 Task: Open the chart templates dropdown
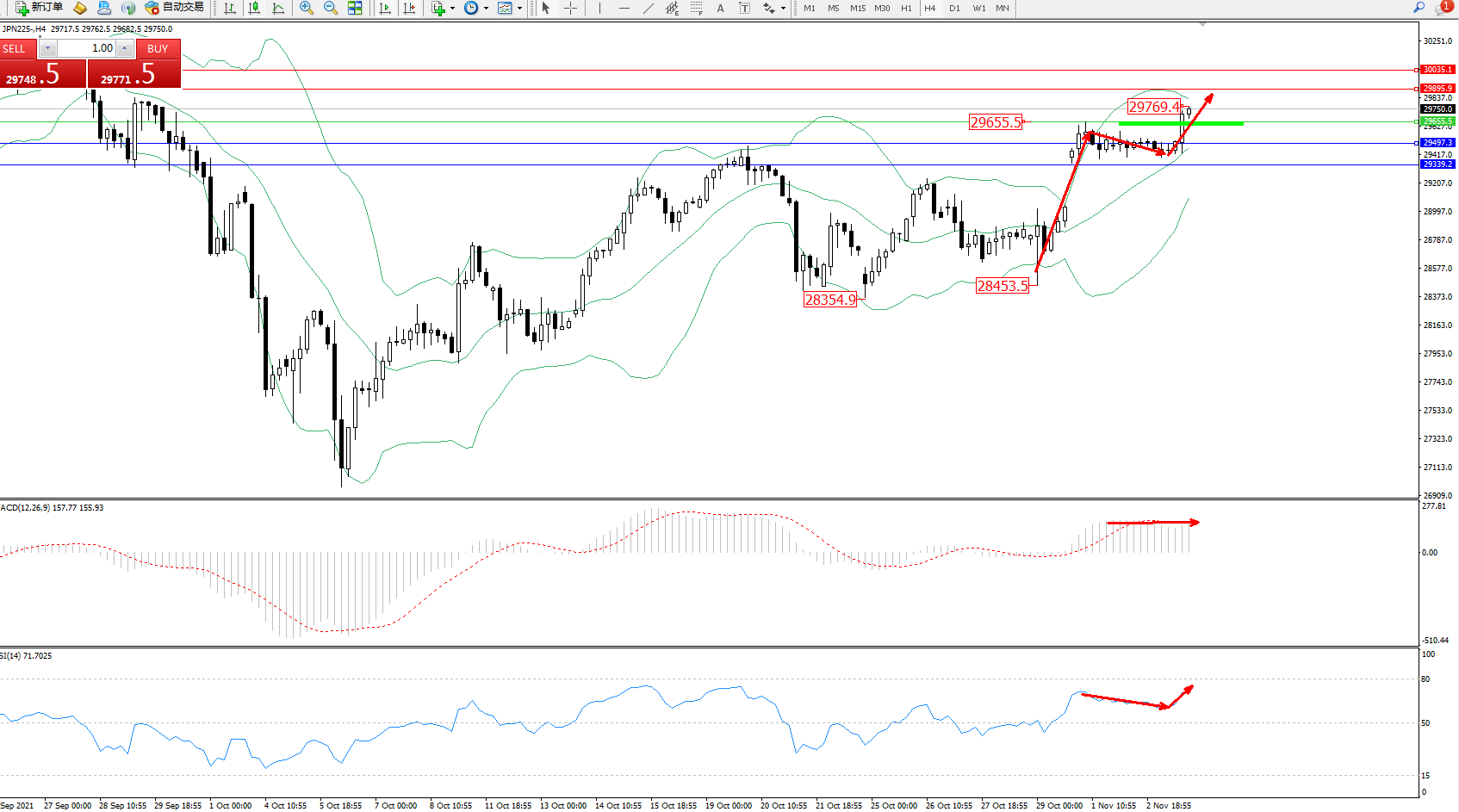tap(519, 8)
